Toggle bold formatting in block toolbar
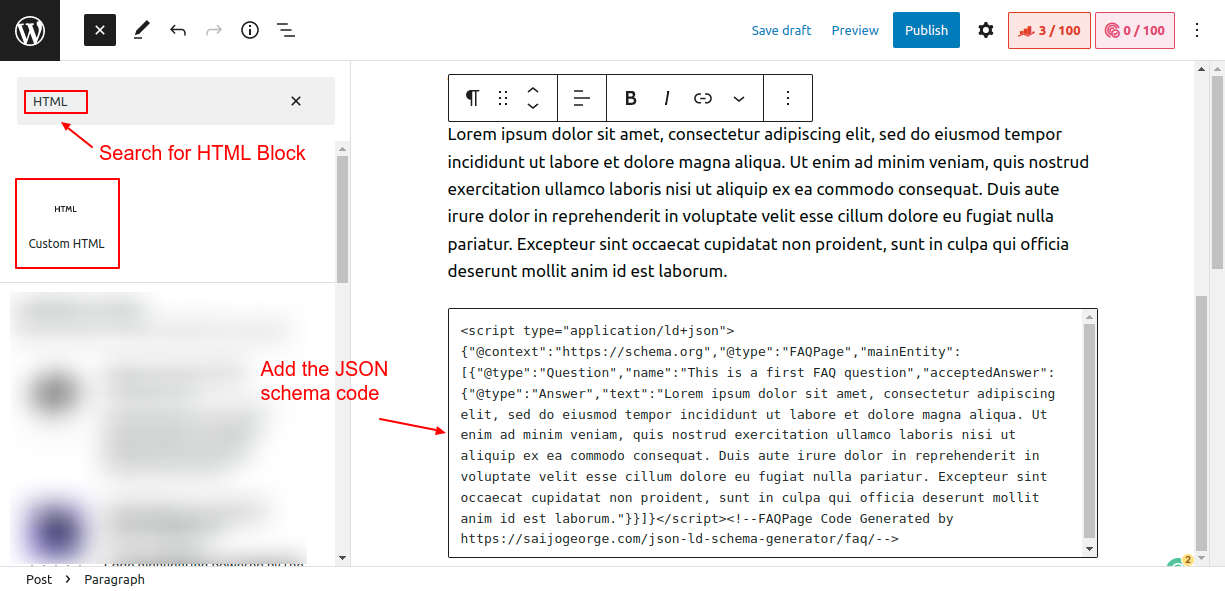The image size is (1225, 591). [x=630, y=97]
